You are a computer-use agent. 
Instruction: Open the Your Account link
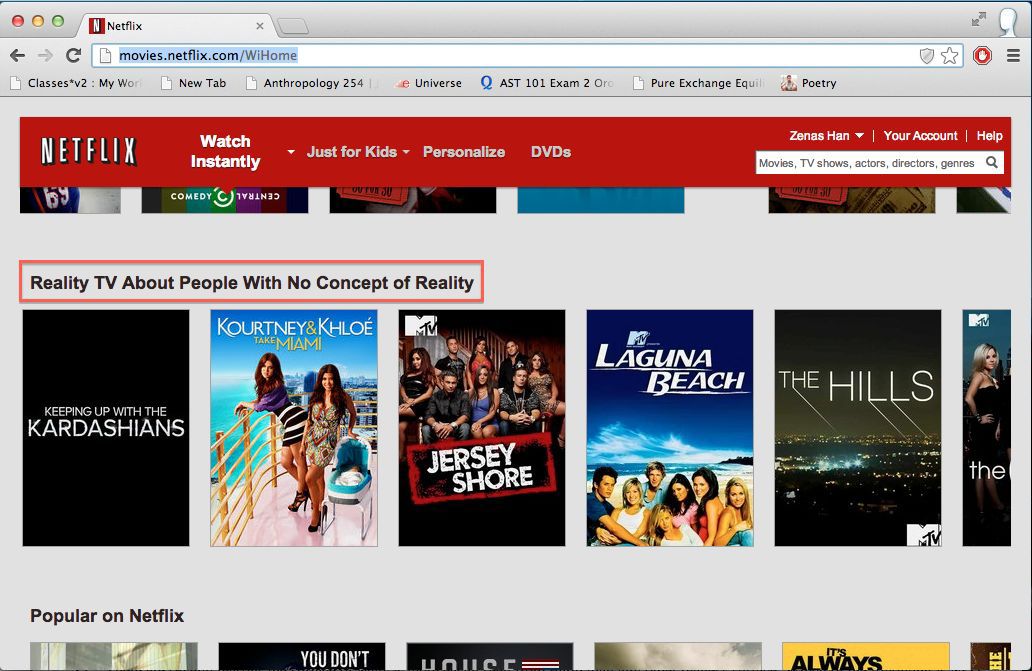coord(920,136)
